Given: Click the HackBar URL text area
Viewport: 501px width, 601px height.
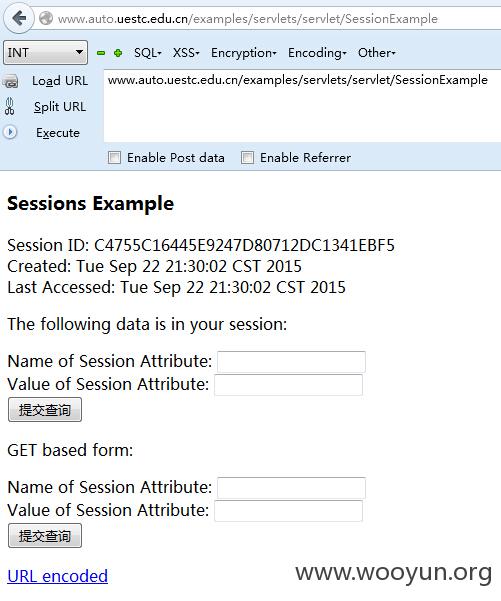Looking at the screenshot, I should (302, 106).
